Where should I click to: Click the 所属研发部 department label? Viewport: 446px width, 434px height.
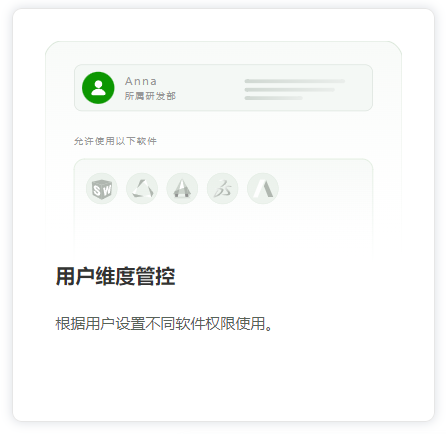point(150,96)
